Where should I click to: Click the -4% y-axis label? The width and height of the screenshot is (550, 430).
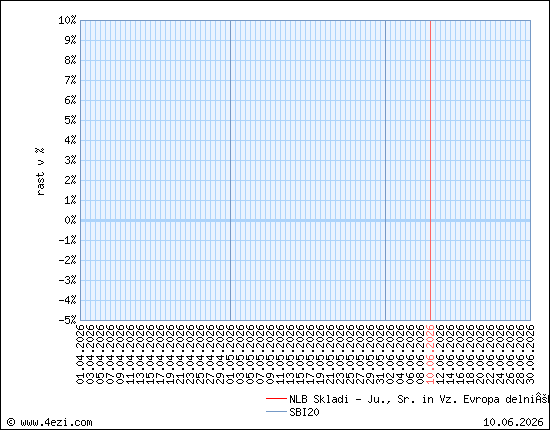point(67,300)
